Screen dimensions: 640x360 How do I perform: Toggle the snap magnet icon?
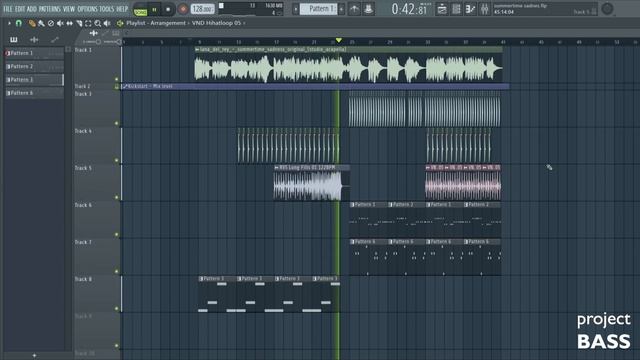coord(19,23)
